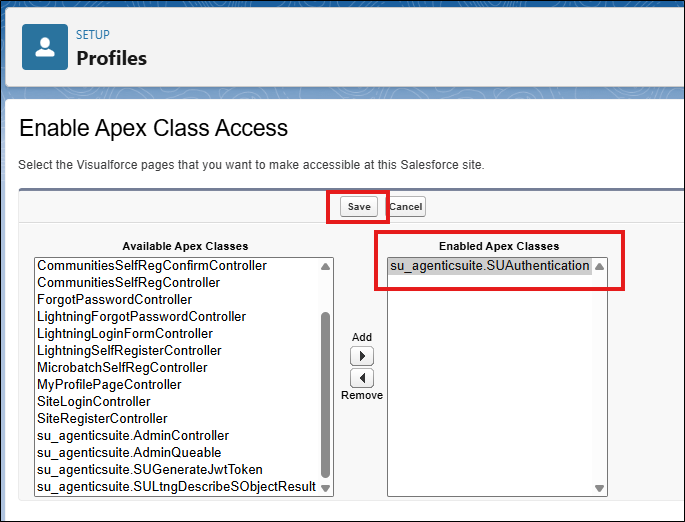Pick MicrobatchSelfRegController from the list
This screenshot has height=522, width=685.
pos(123,368)
